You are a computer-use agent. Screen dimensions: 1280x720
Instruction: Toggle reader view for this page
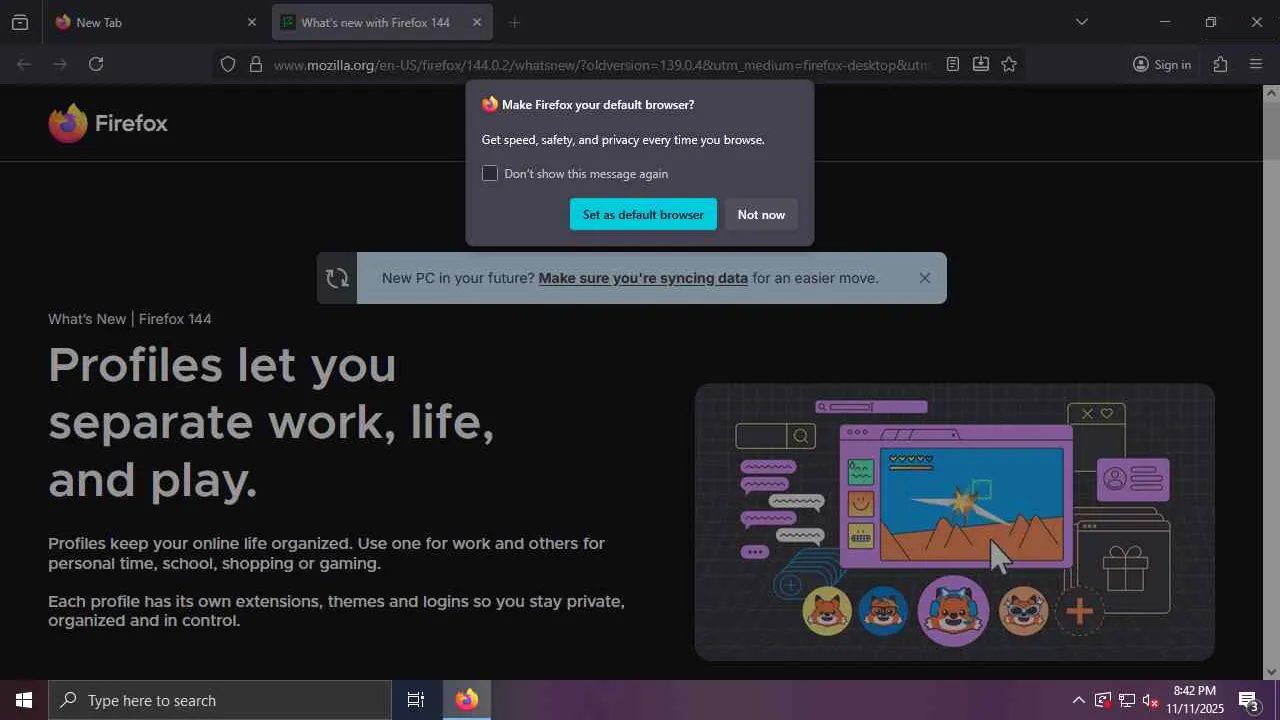pos(953,64)
